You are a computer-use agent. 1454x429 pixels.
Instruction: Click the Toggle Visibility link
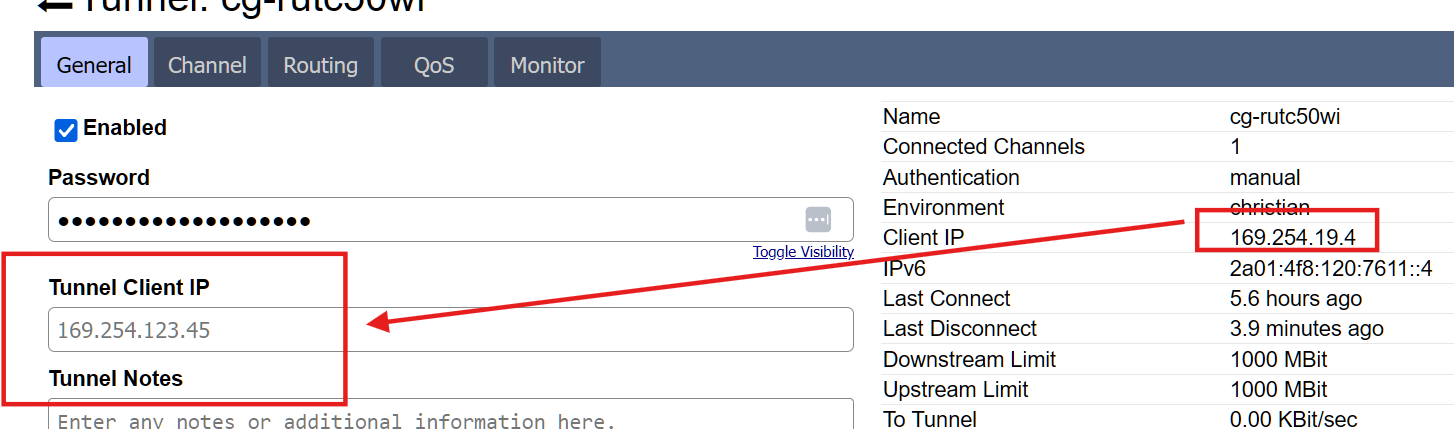tap(803, 252)
